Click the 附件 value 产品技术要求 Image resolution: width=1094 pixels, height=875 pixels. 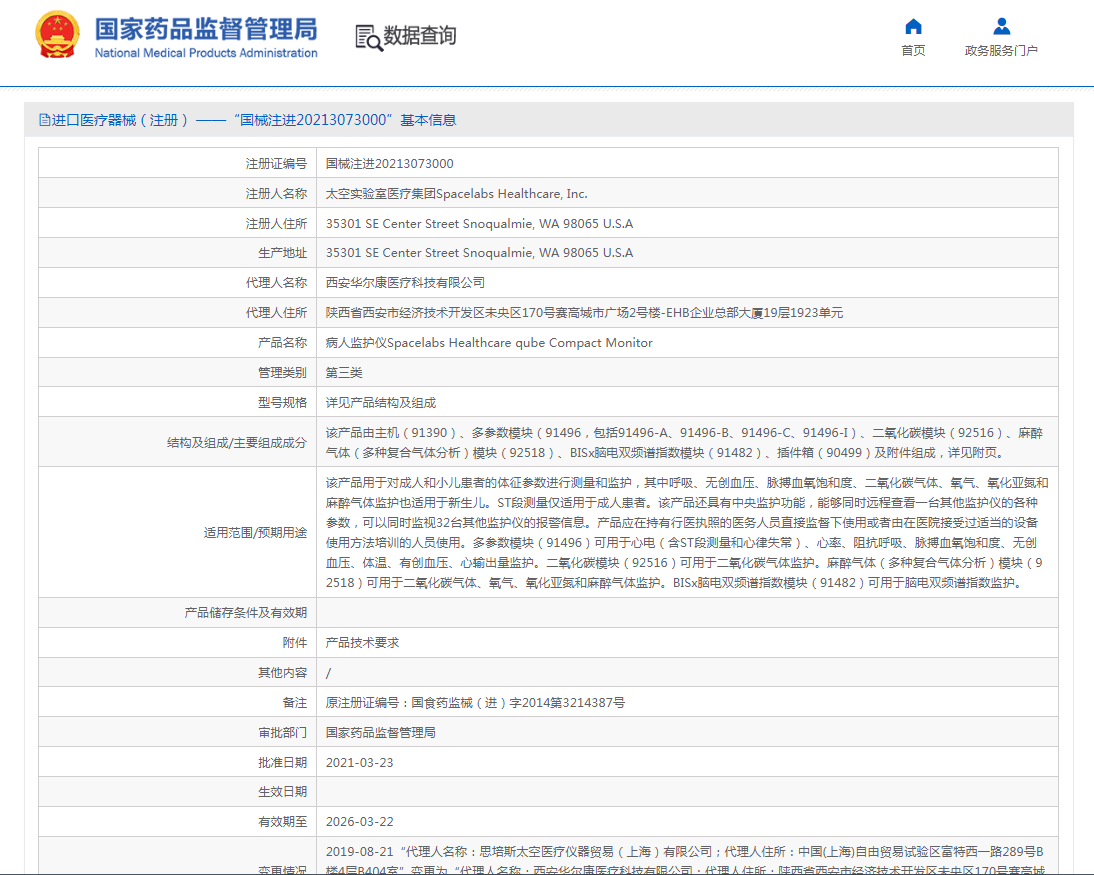tap(362, 643)
